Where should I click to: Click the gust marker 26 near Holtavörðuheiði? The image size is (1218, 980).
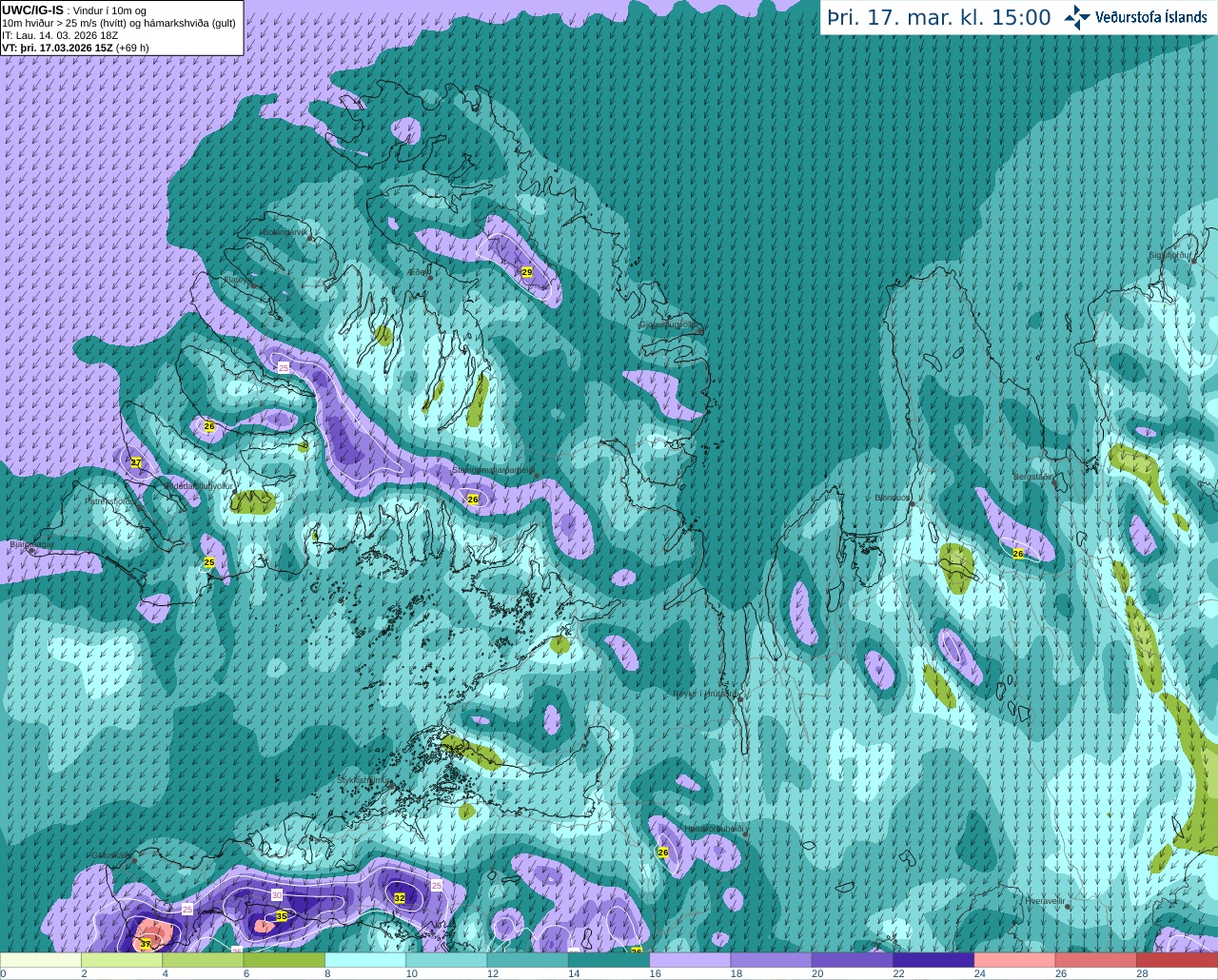click(x=663, y=853)
